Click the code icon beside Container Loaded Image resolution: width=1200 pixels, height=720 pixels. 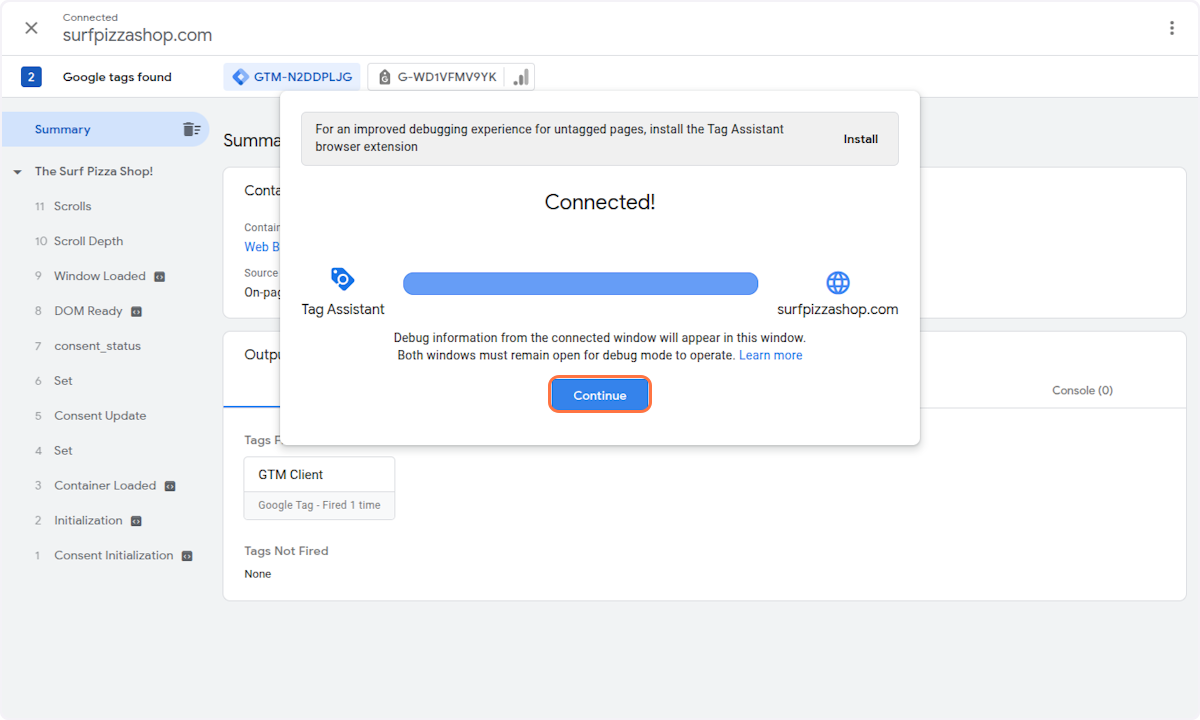(x=170, y=486)
